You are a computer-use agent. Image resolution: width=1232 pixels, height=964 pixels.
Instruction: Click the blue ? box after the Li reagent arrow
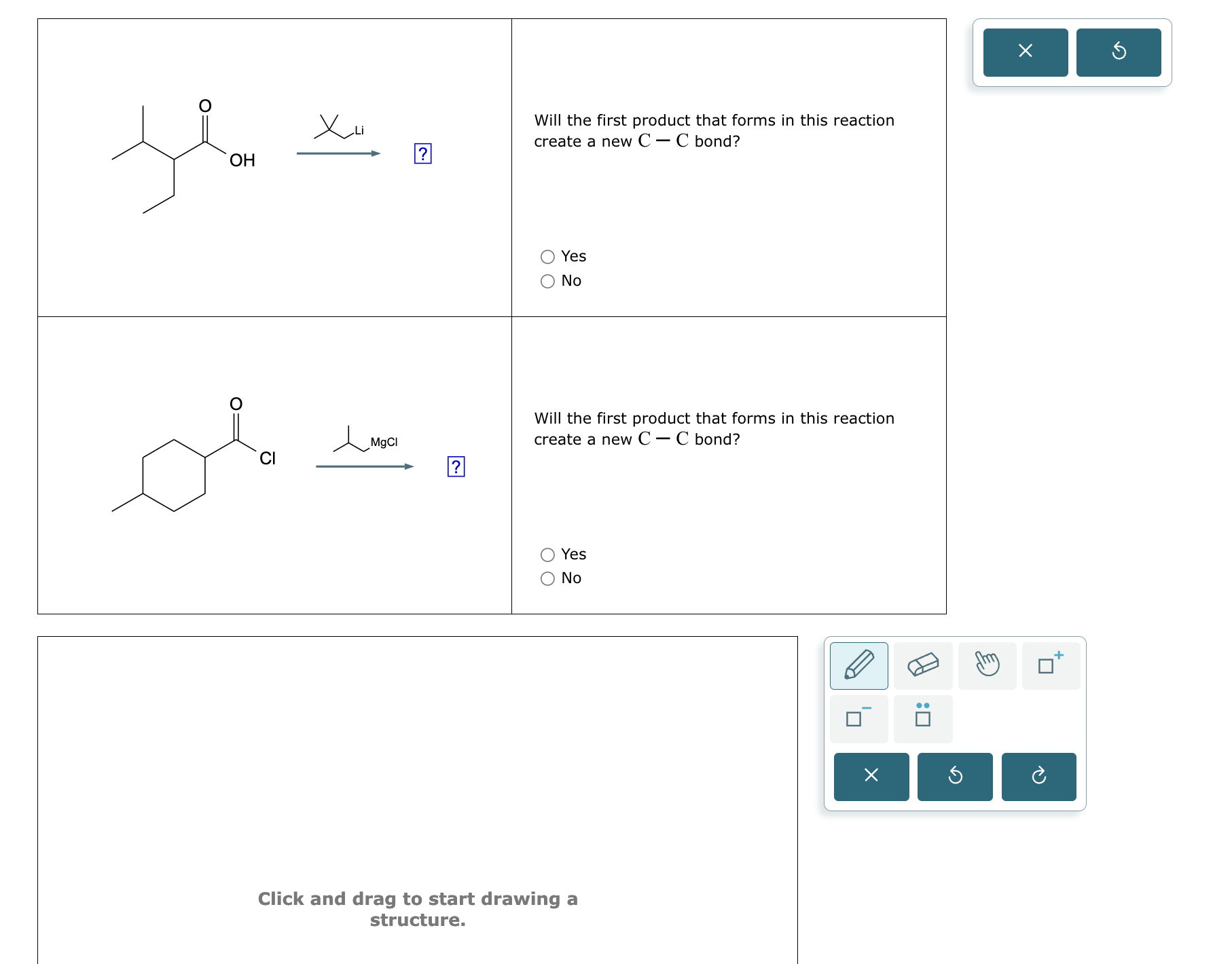tap(422, 154)
